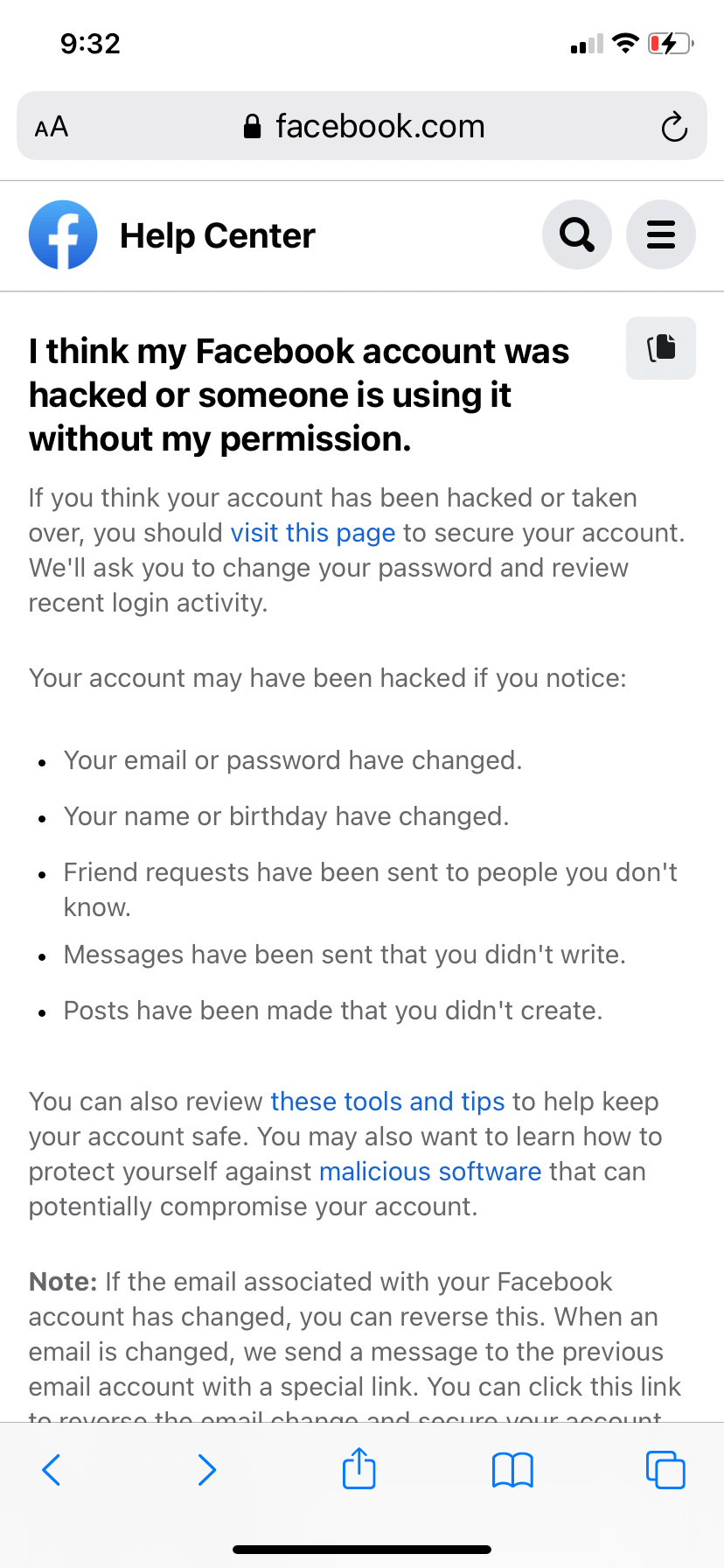The height and width of the screenshot is (1568, 724).
Task: Open Safari reader text size AA
Action: click(52, 127)
